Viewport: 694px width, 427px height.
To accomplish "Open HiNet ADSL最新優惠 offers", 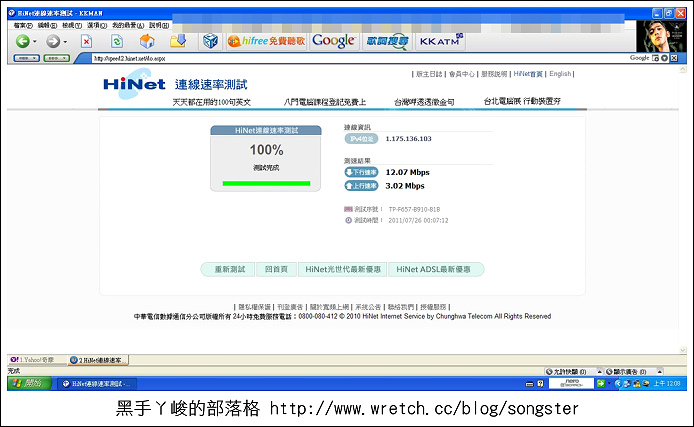I will pyautogui.click(x=436, y=269).
